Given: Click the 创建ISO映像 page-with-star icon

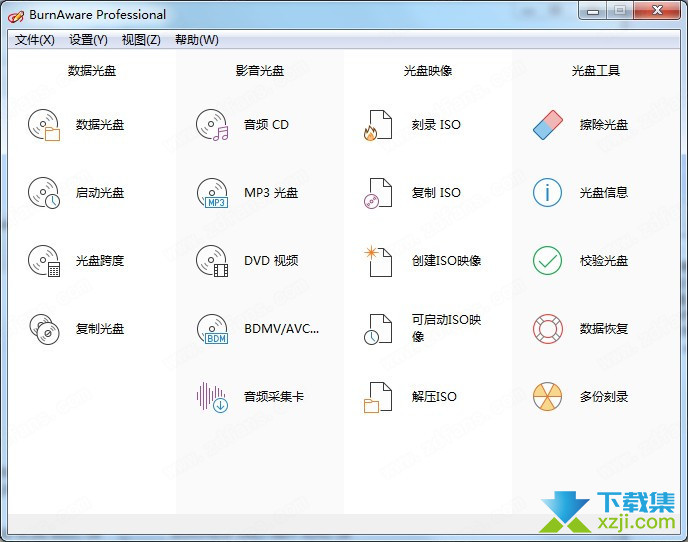Looking at the screenshot, I should pos(378,261).
